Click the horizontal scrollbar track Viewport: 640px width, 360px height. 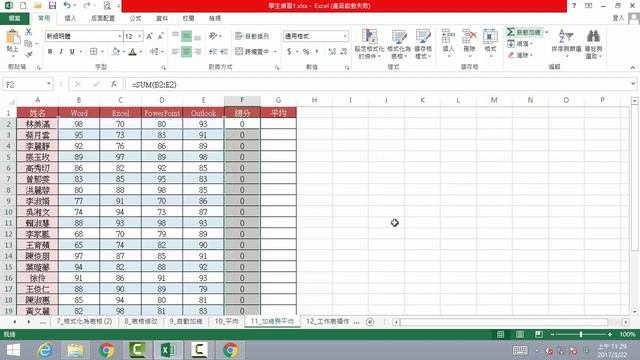click(510, 322)
